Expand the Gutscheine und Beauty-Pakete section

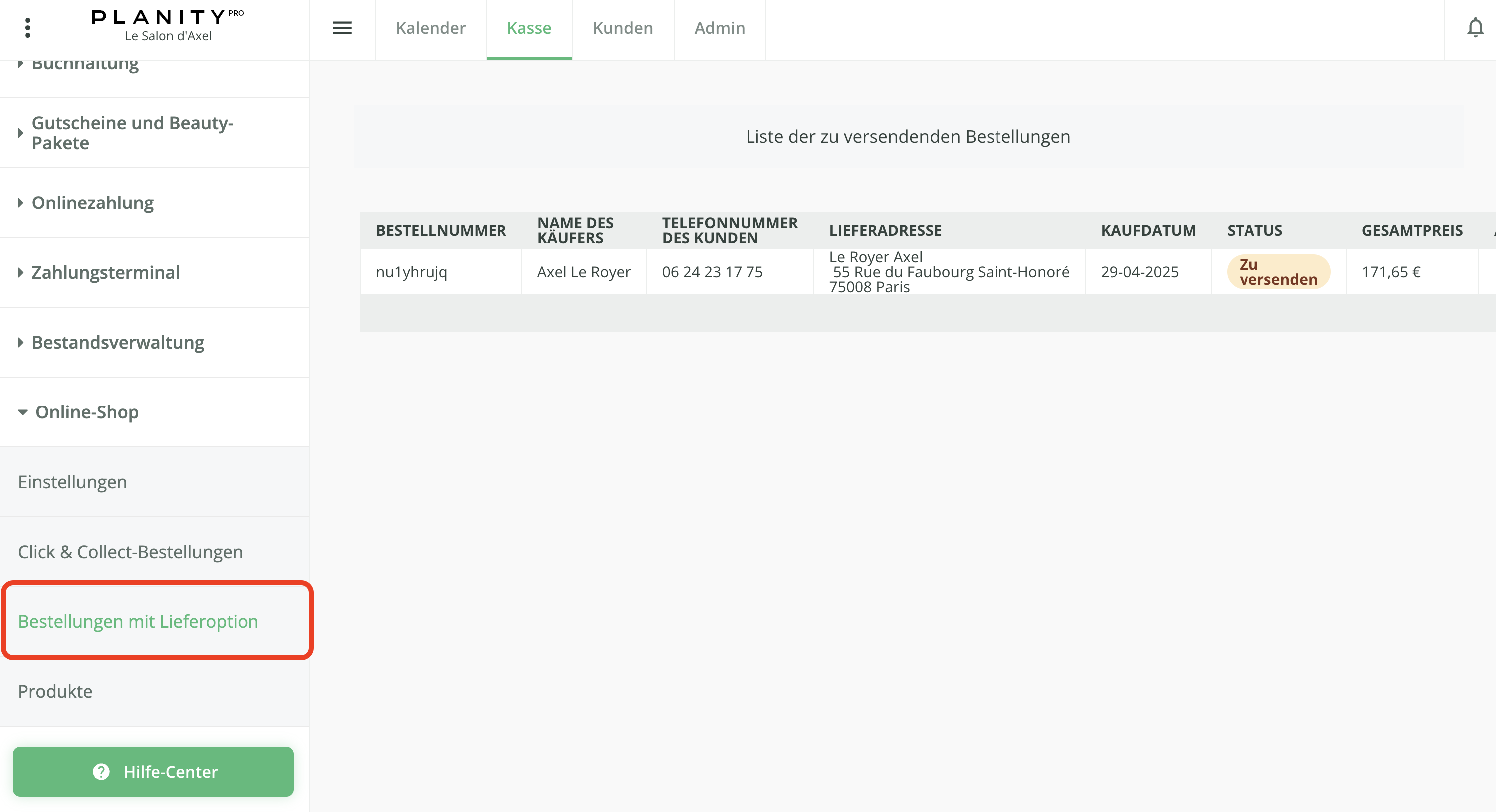132,133
